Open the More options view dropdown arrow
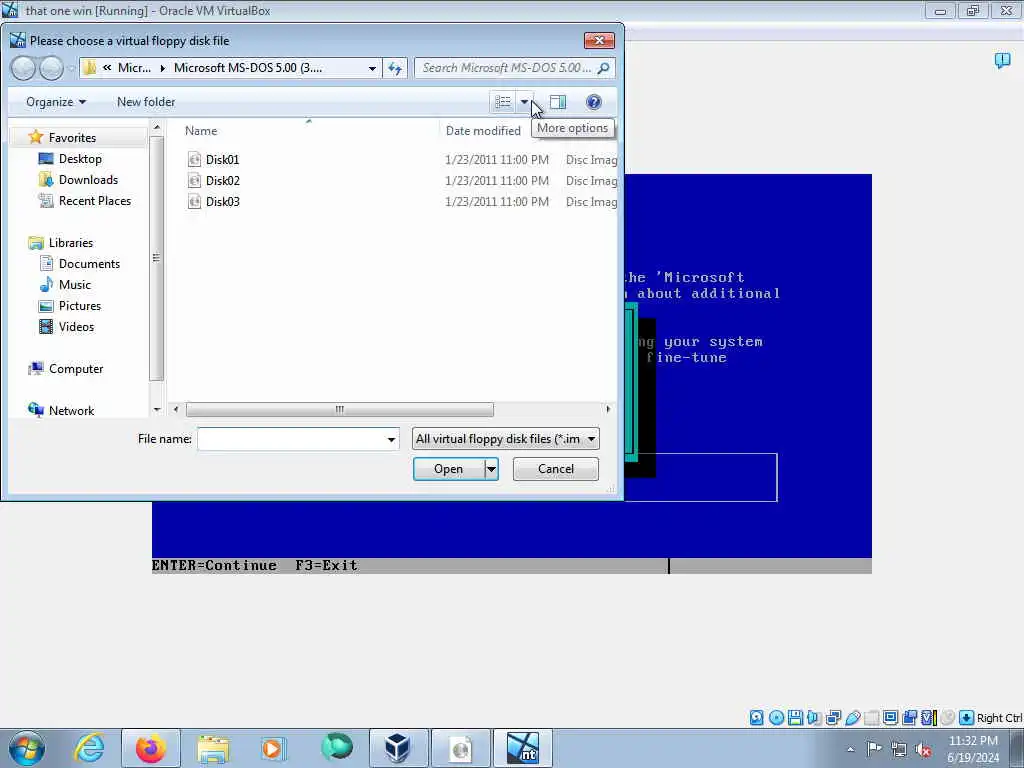Viewport: 1024px width, 768px height. coord(524,102)
